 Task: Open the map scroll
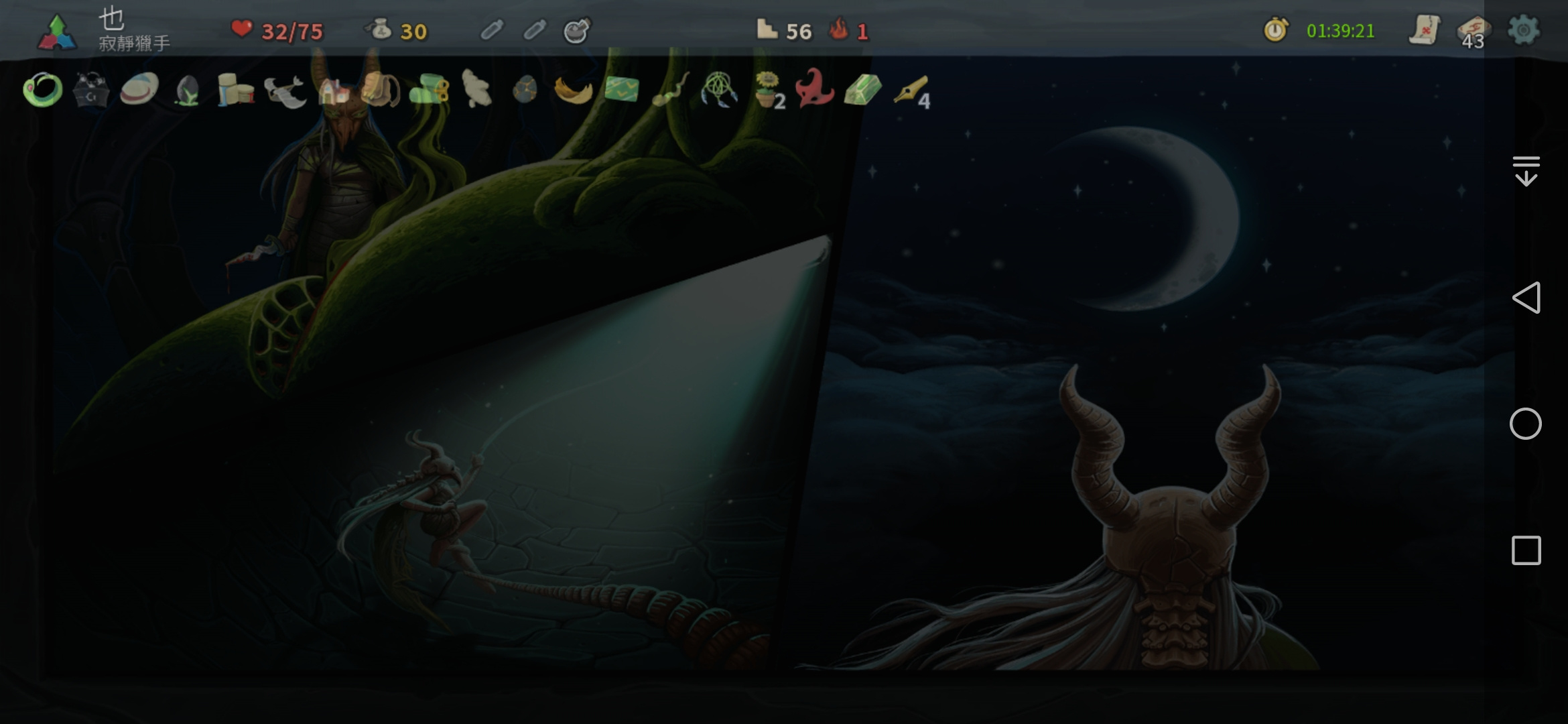click(x=1425, y=30)
